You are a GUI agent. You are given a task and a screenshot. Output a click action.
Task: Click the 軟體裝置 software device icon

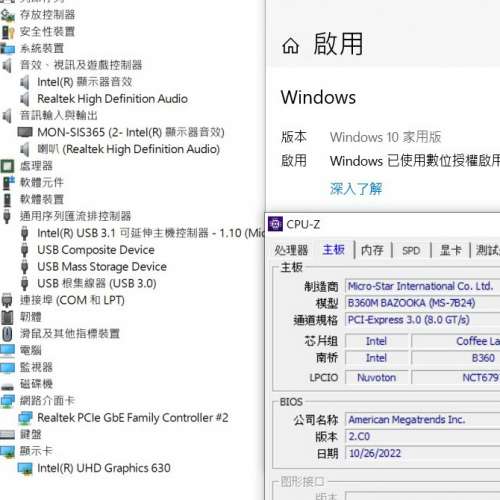7,200
